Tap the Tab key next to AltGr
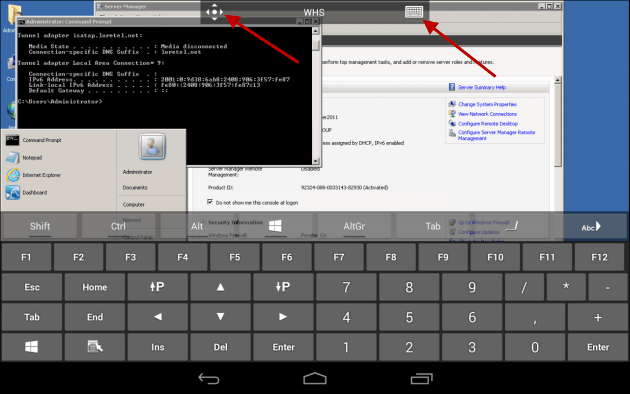The image size is (630, 394). point(433,226)
